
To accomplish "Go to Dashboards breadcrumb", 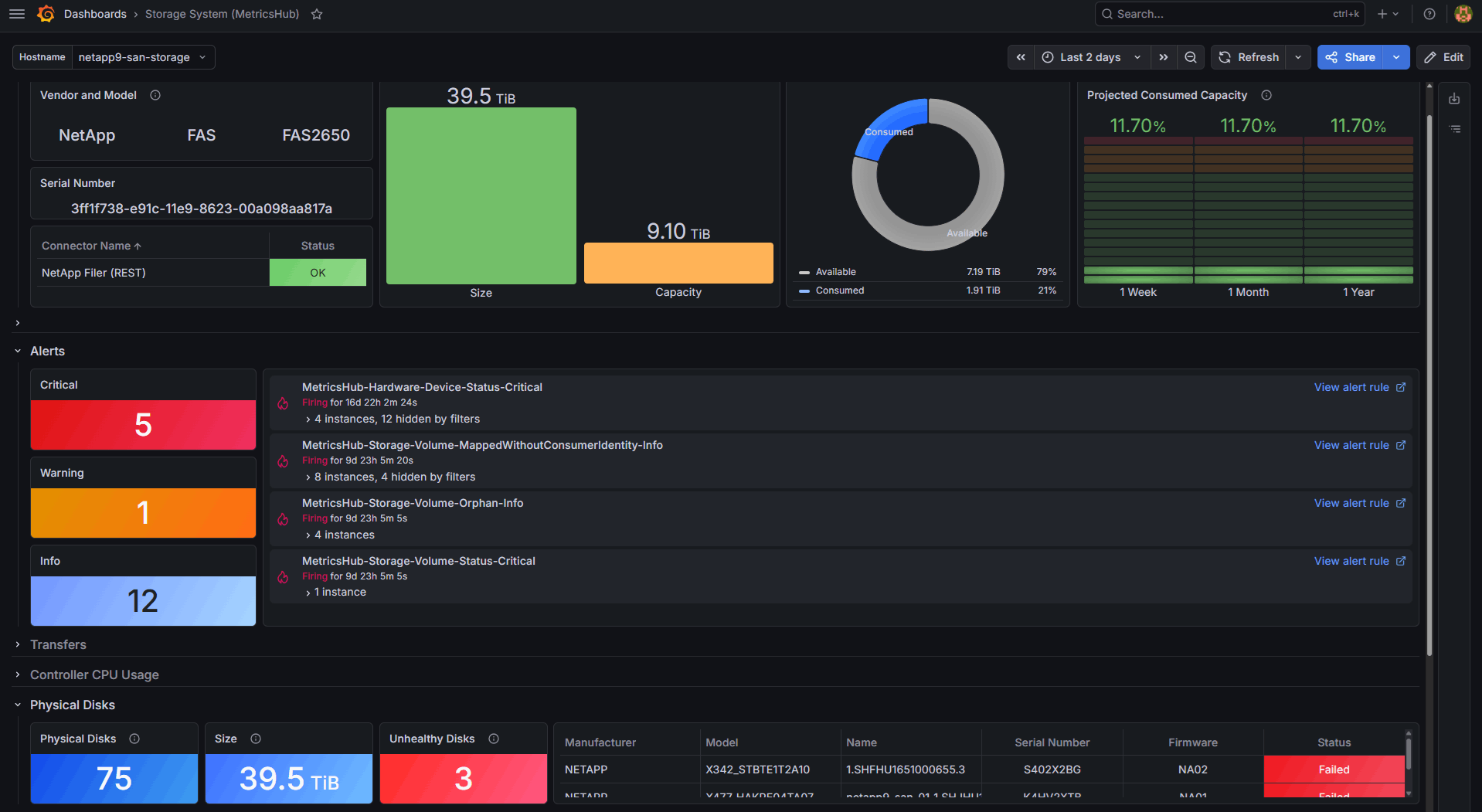I will pyautogui.click(x=95, y=14).
